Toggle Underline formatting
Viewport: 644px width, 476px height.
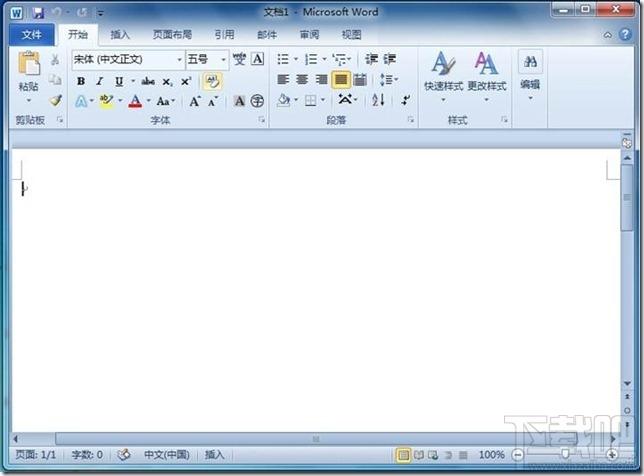pyautogui.click(x=119, y=81)
